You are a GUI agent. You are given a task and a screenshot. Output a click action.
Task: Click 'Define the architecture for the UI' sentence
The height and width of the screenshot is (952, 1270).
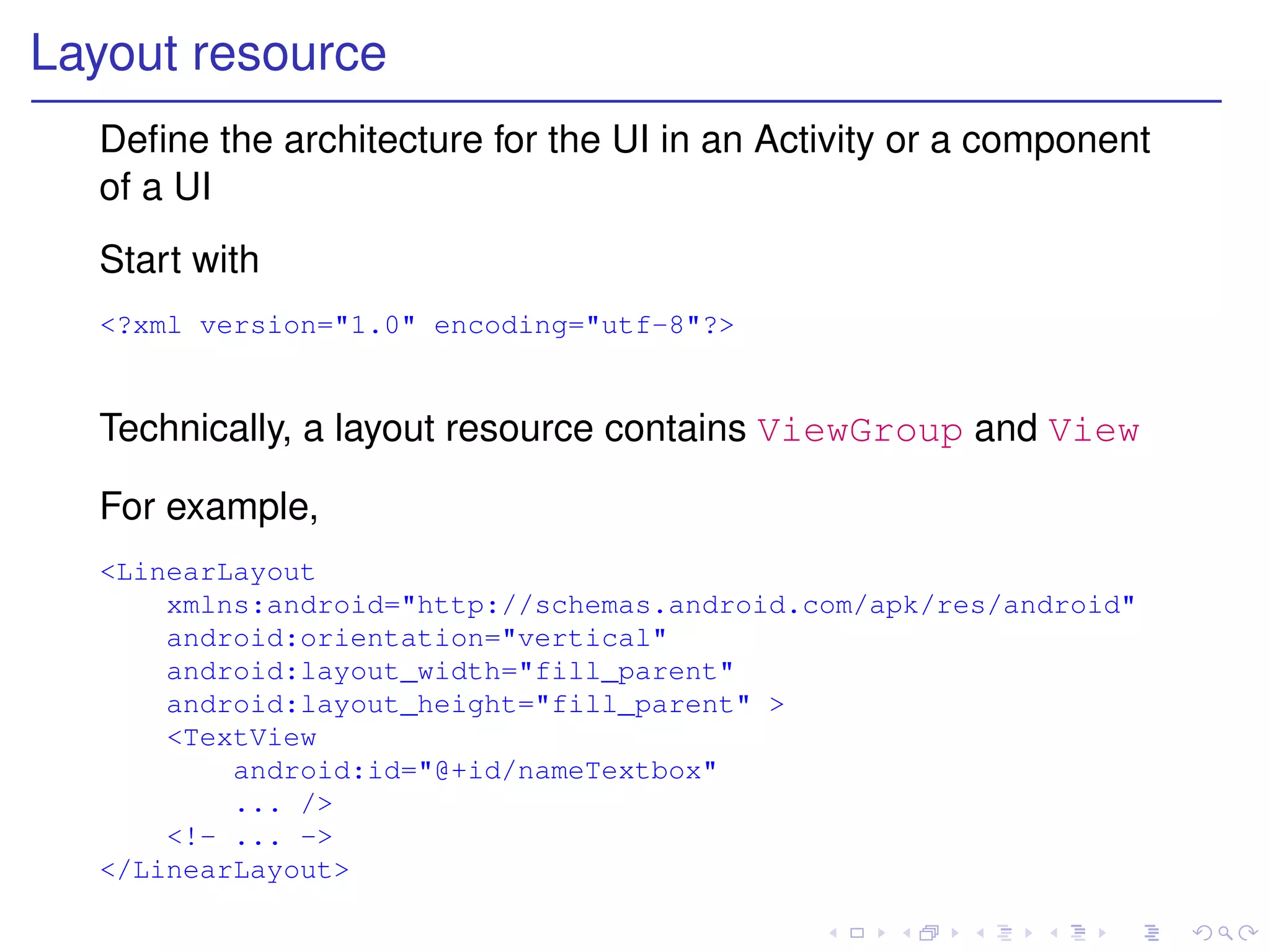click(625, 162)
